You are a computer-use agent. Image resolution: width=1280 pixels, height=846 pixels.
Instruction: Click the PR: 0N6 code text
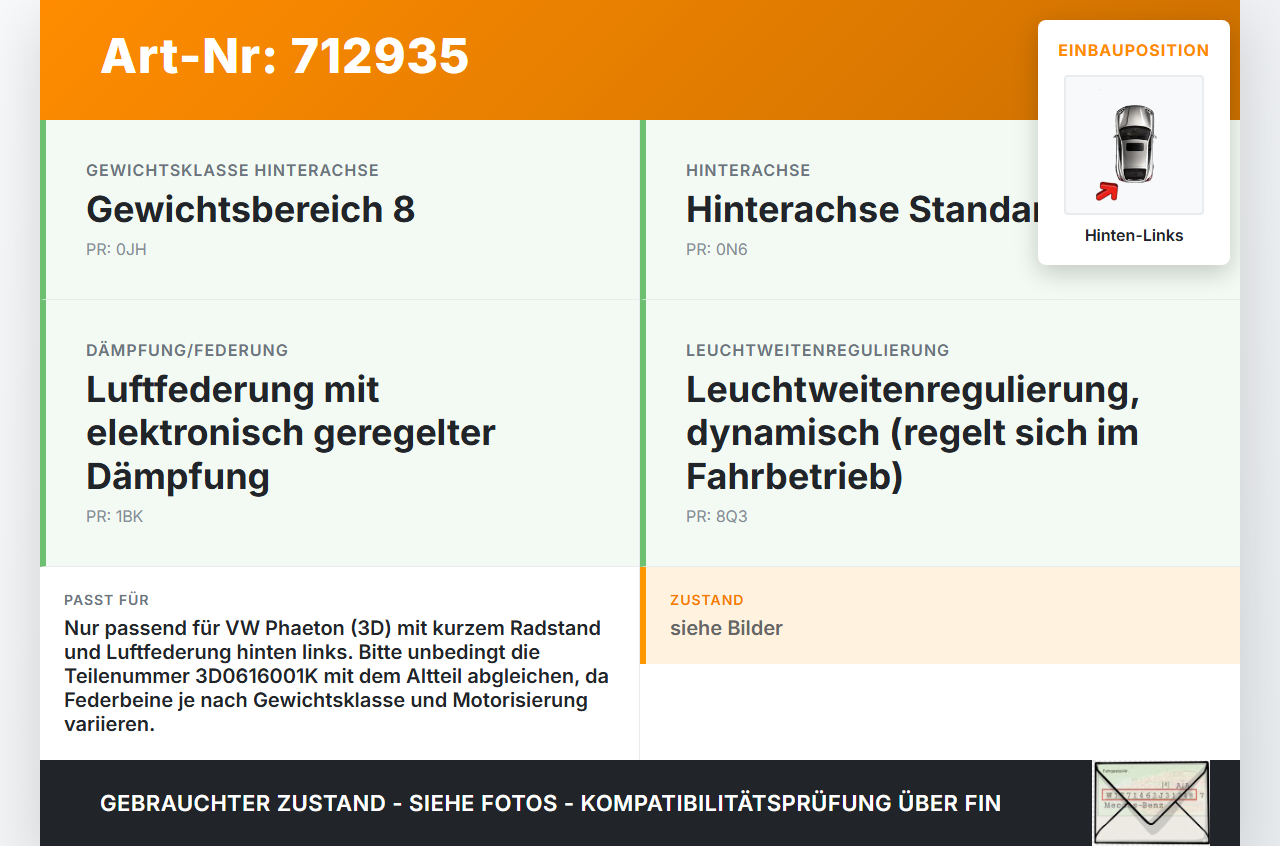click(x=717, y=249)
